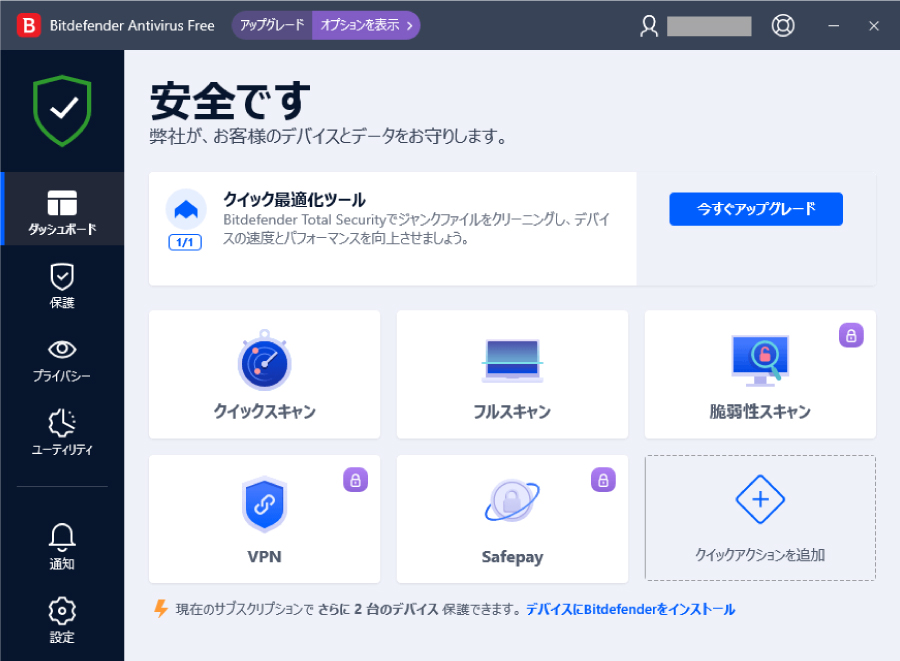Click the support lifebuoy icon in title bar
900x661 pixels.
pos(783,26)
